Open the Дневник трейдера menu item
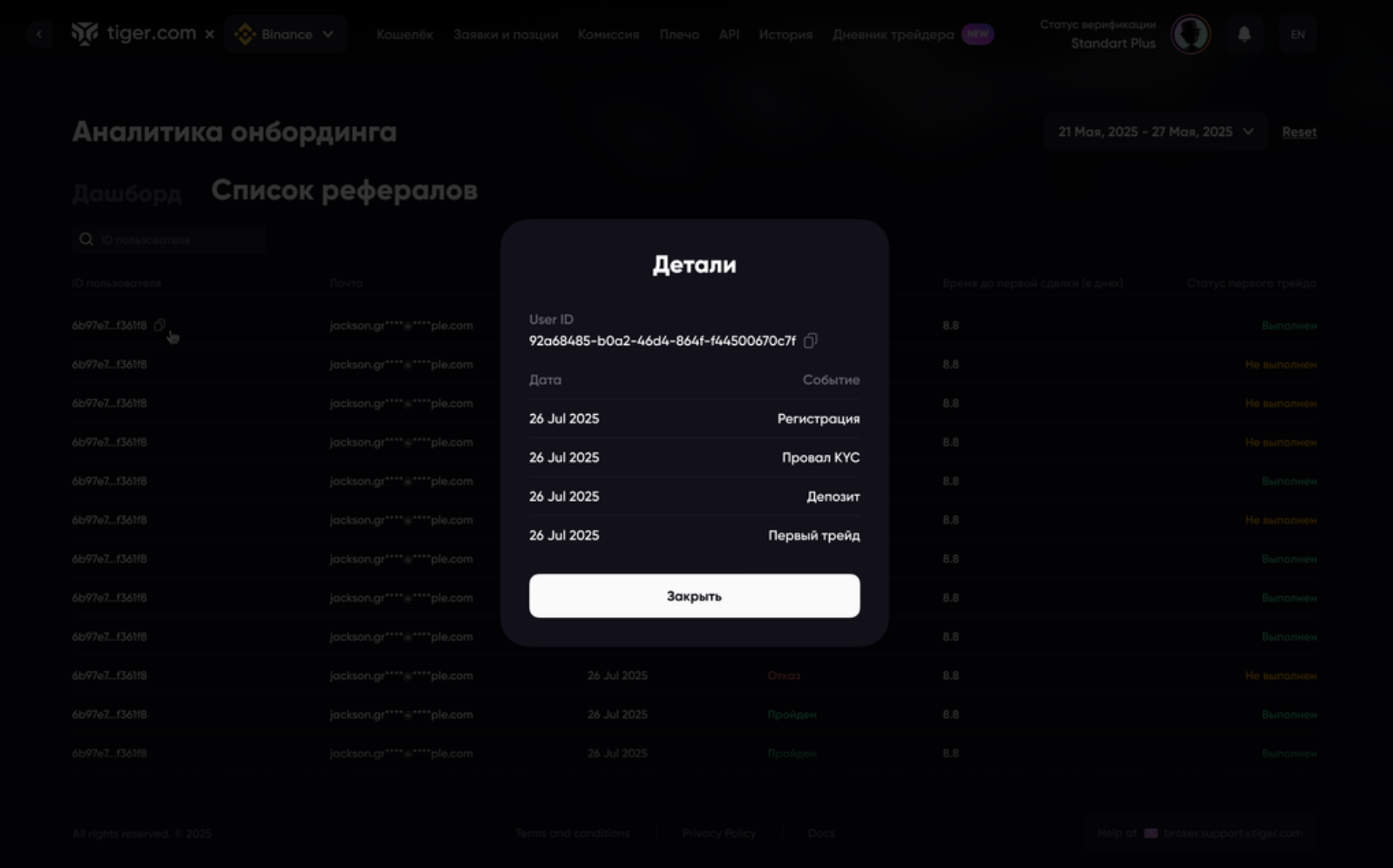The image size is (1393, 868). click(893, 35)
